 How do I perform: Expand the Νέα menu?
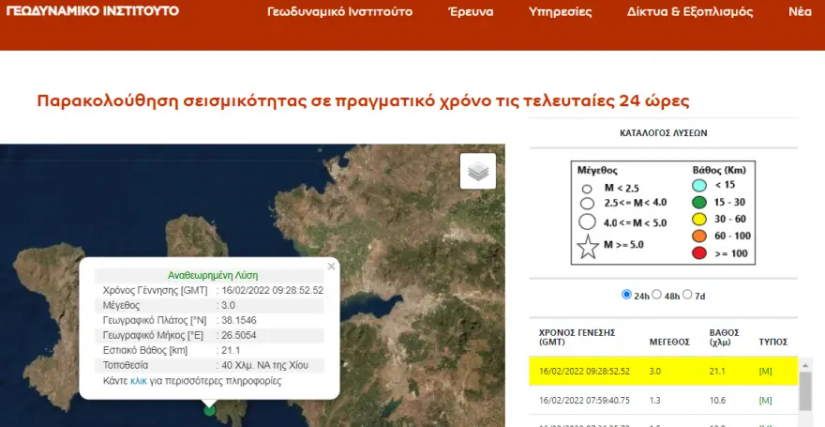[x=800, y=13]
